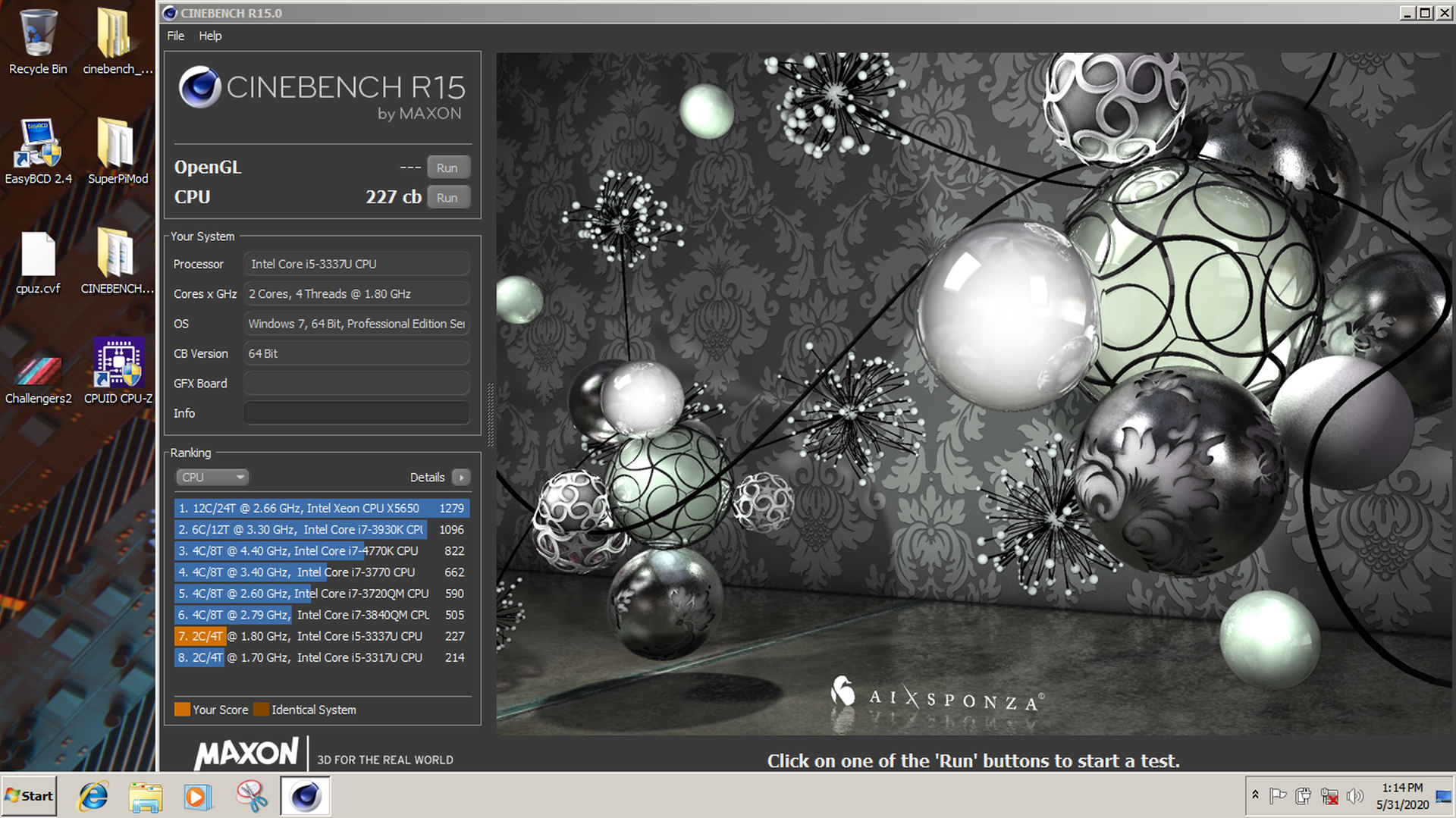Click the Your Score orange swatch
The image size is (1456, 818).
point(182,710)
